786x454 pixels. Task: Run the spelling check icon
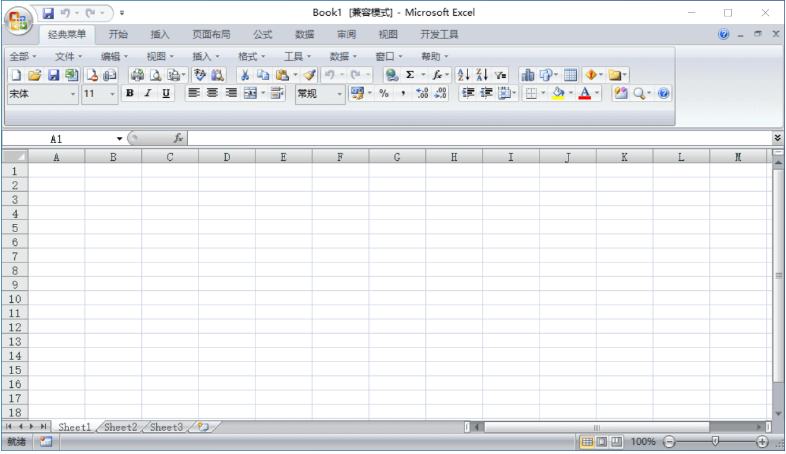200,75
